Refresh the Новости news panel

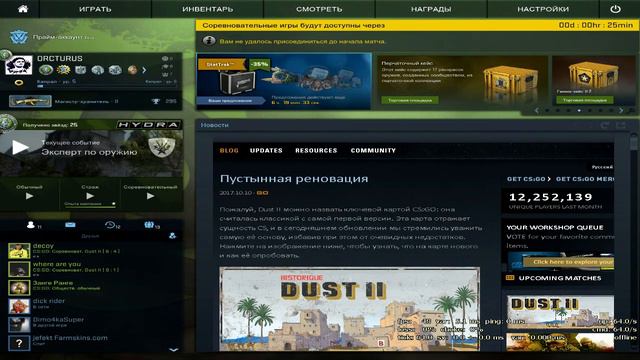[x=604, y=125]
